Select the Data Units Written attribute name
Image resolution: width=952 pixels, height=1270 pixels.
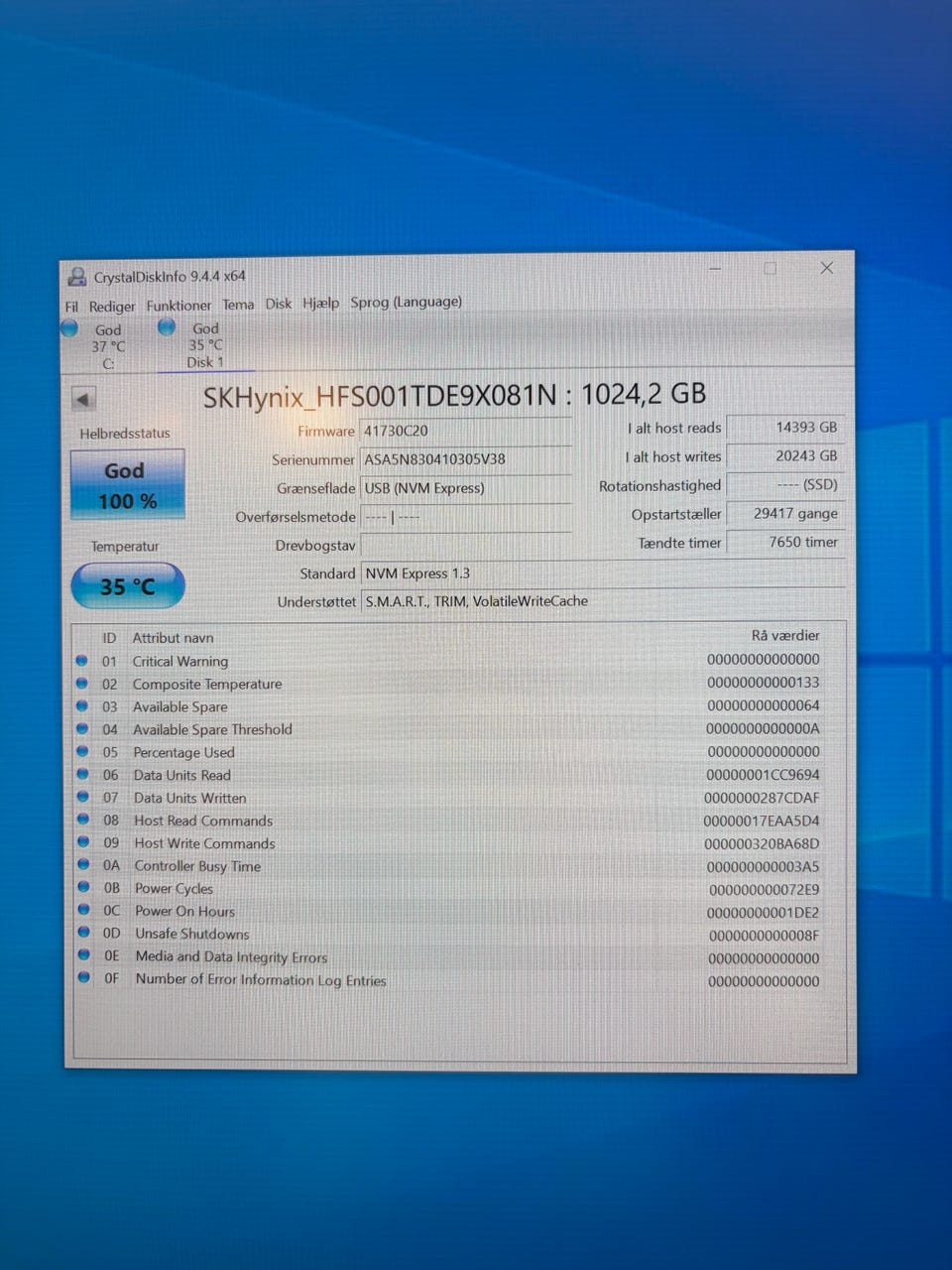tap(190, 798)
